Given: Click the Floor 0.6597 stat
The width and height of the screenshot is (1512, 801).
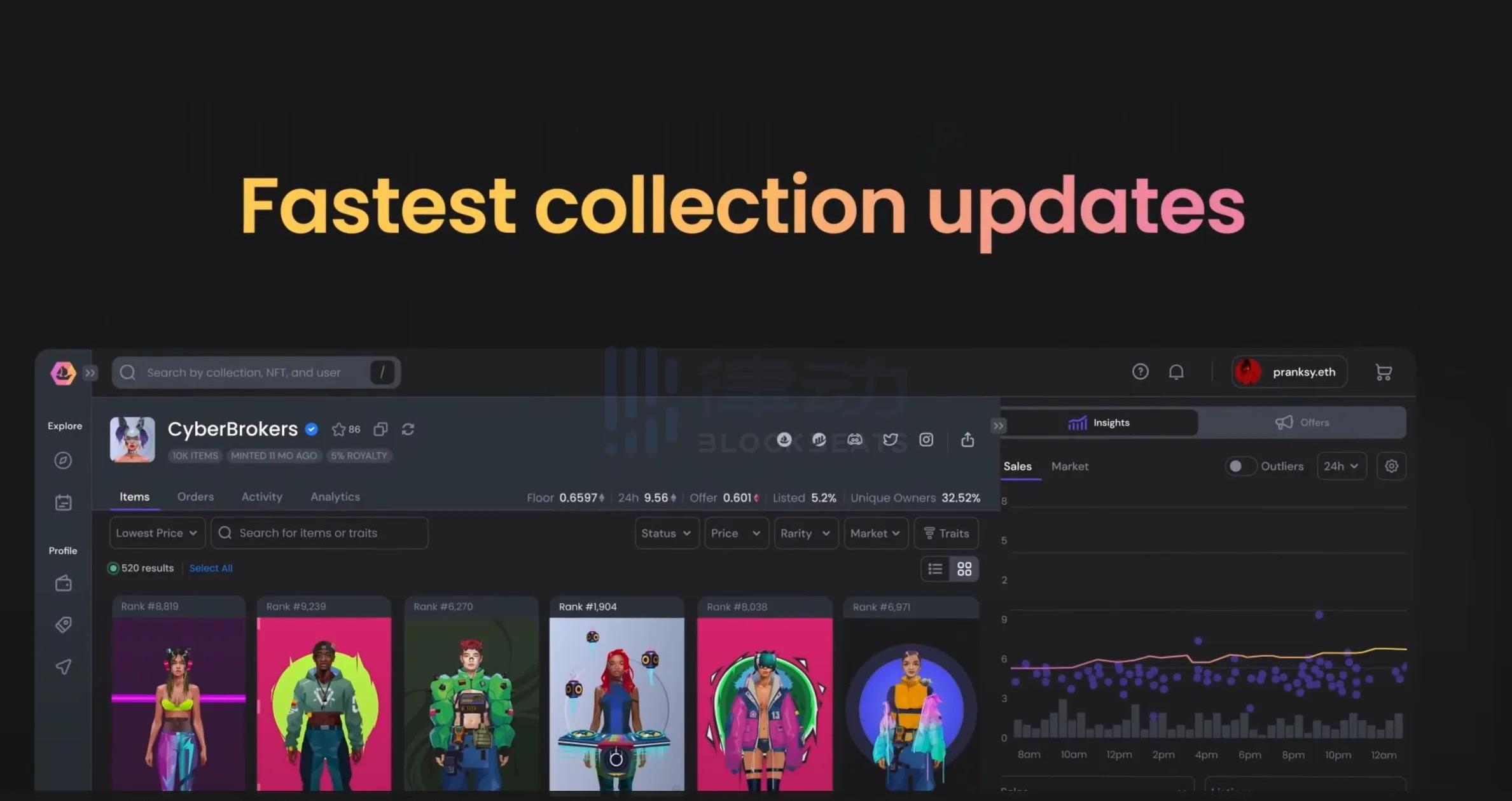Looking at the screenshot, I should [x=565, y=498].
